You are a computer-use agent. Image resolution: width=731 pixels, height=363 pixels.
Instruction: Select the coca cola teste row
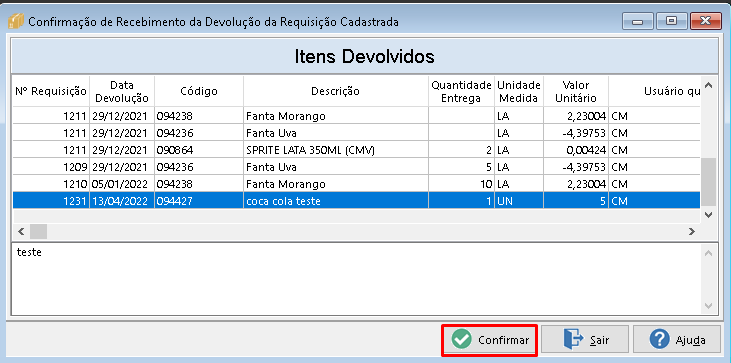pyautogui.click(x=356, y=201)
